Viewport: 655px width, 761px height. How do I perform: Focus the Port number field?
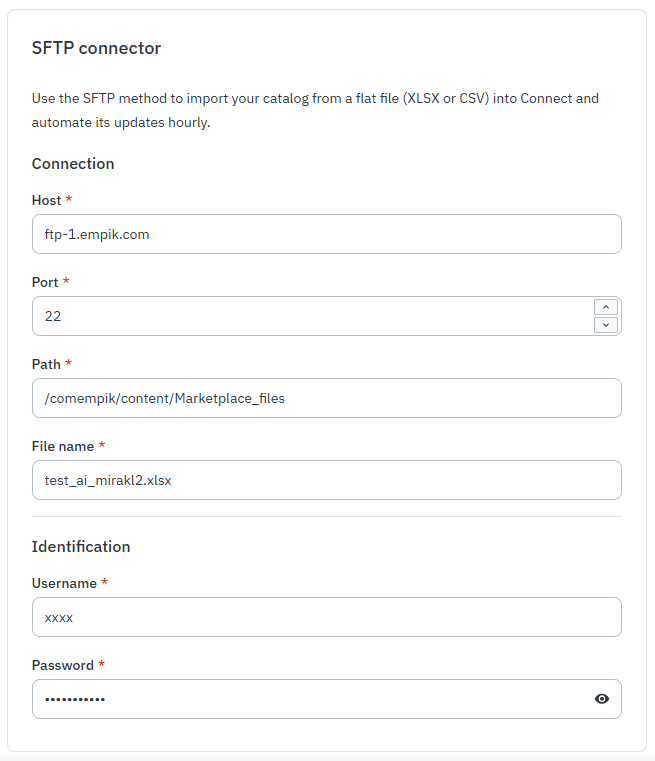tap(310, 316)
